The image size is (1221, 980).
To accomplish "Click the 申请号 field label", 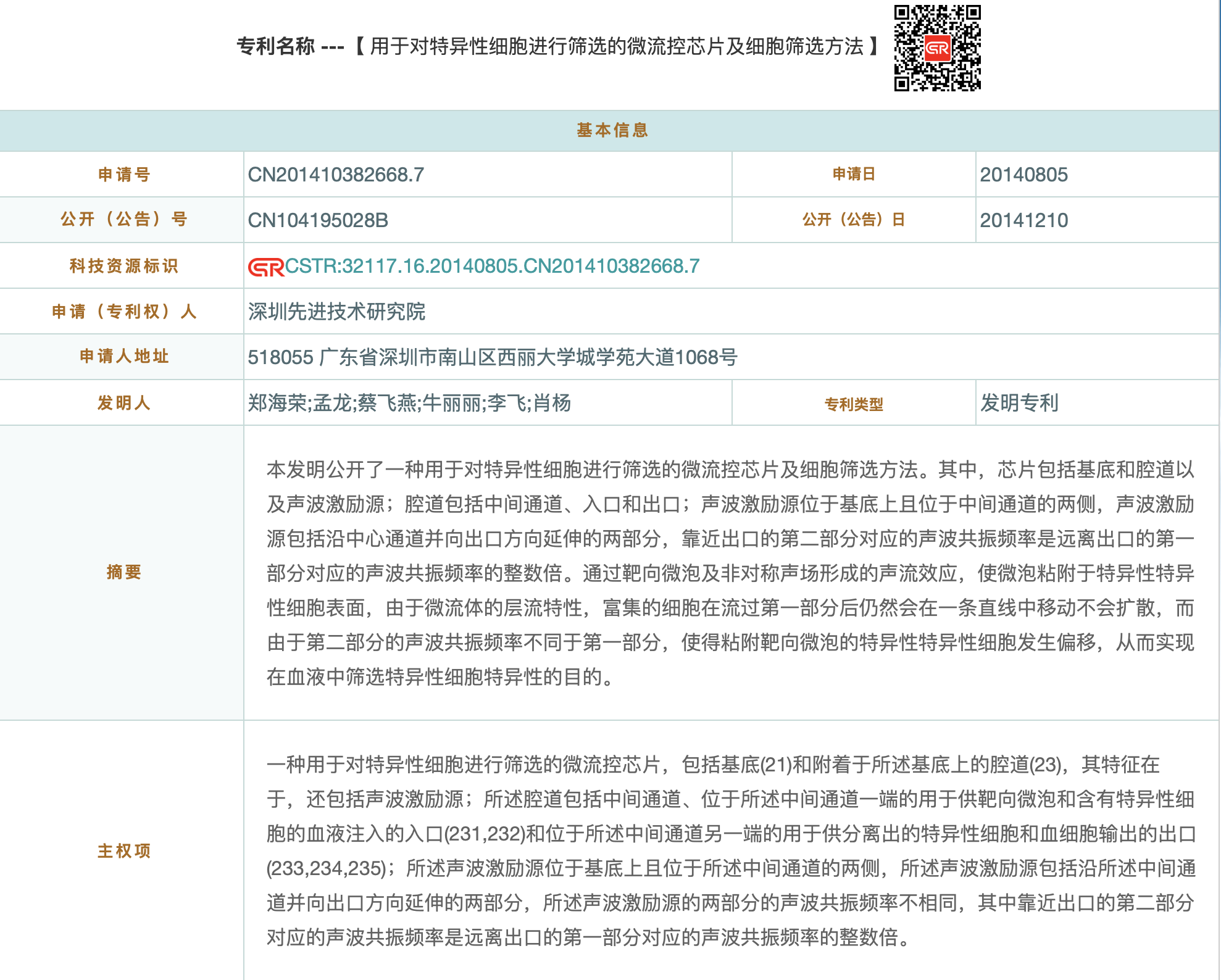I will tap(123, 175).
